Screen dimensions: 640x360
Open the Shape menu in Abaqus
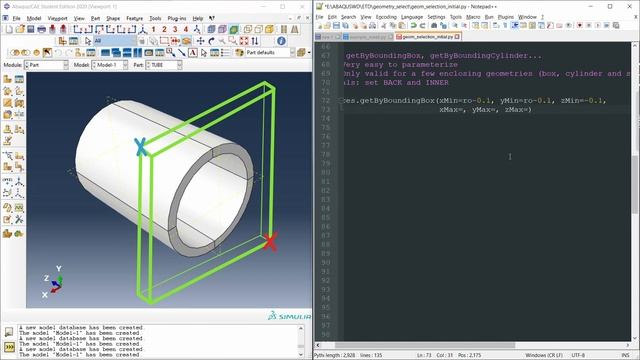coord(113,18)
